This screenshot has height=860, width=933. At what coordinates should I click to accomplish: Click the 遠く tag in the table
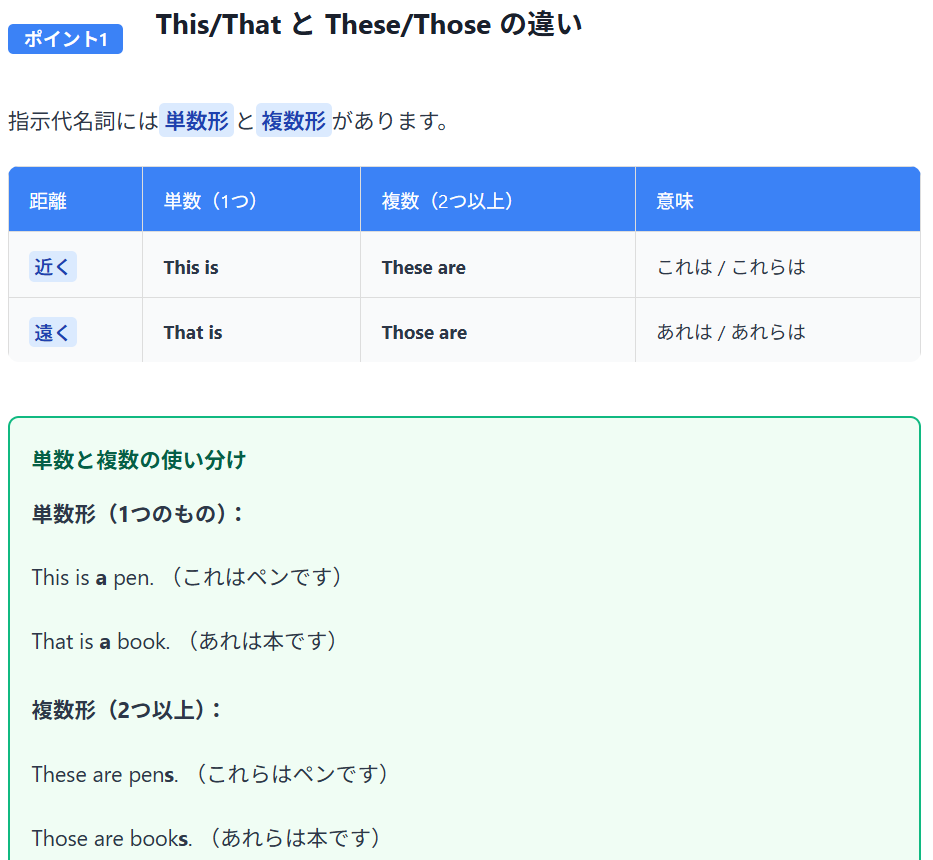tap(53, 332)
